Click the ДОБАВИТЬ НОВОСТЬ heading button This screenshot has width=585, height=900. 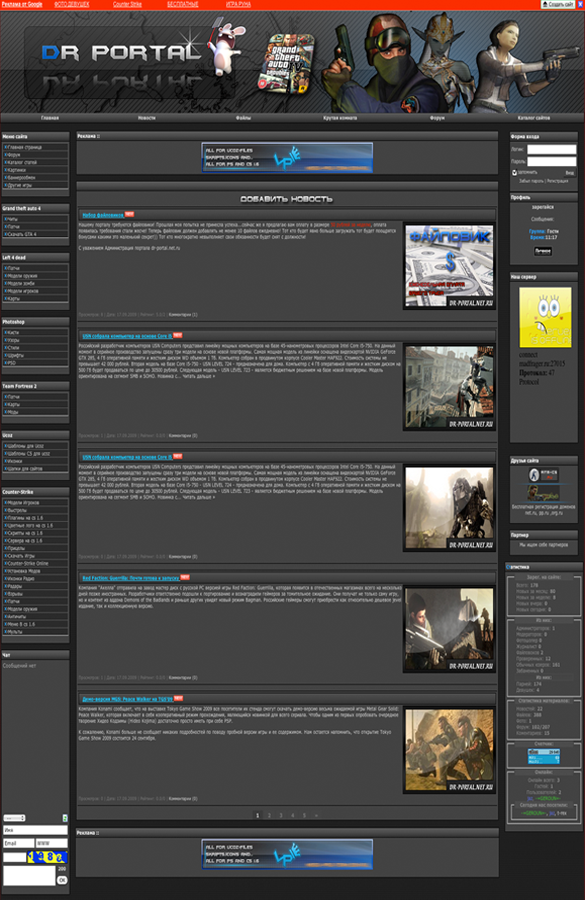coord(286,199)
